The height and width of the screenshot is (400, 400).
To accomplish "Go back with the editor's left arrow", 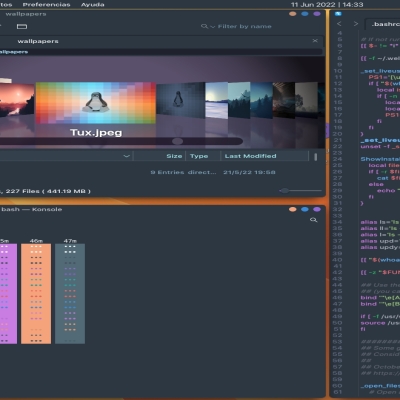I will point(339,24).
